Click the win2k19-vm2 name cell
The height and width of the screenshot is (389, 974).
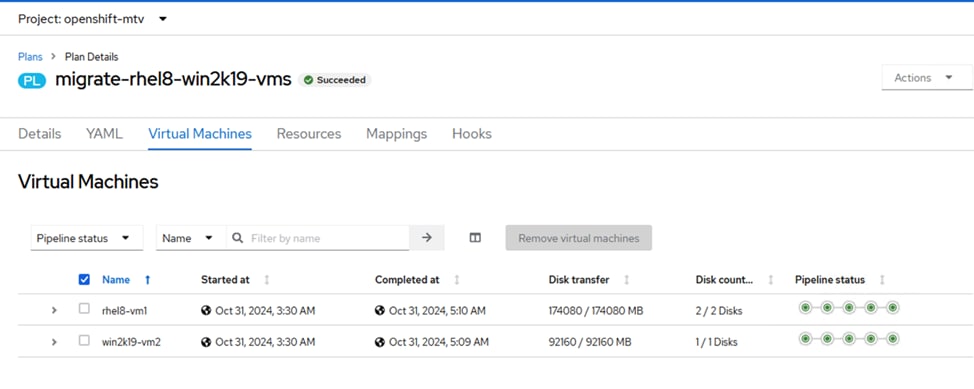click(131, 342)
